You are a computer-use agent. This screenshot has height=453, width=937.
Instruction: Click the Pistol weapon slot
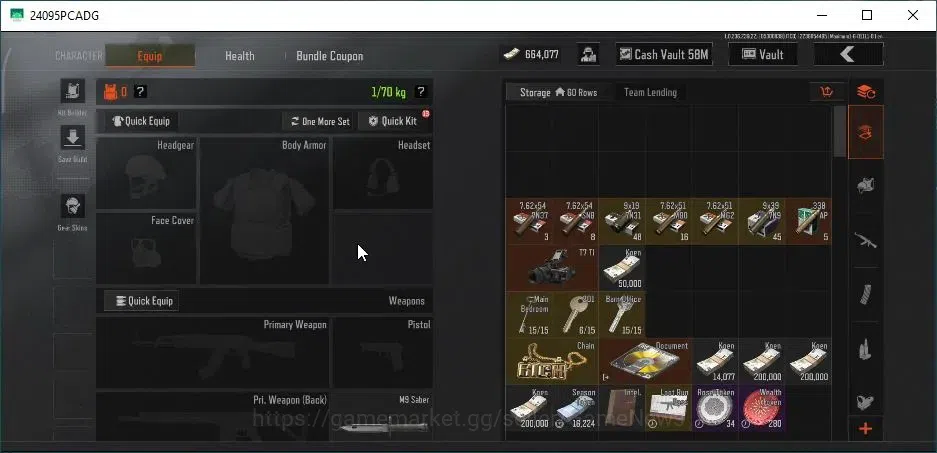tap(383, 353)
